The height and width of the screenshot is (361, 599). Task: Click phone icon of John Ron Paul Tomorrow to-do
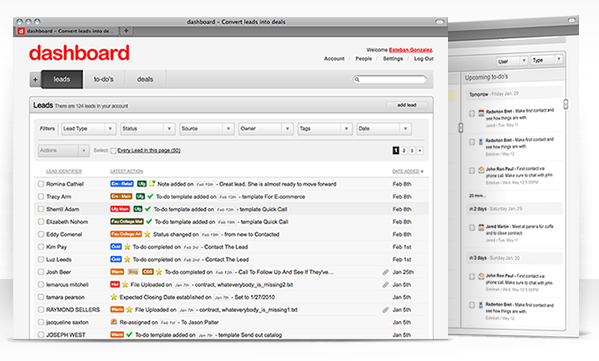click(x=481, y=170)
